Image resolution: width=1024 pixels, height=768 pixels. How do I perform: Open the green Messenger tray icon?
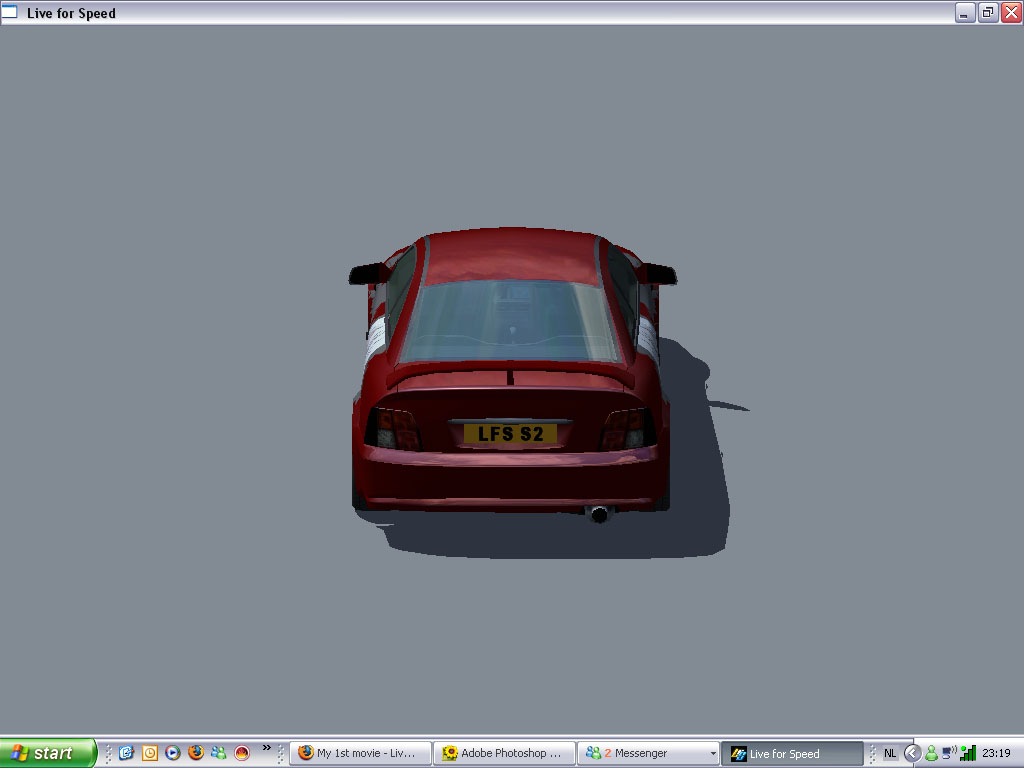(x=931, y=753)
